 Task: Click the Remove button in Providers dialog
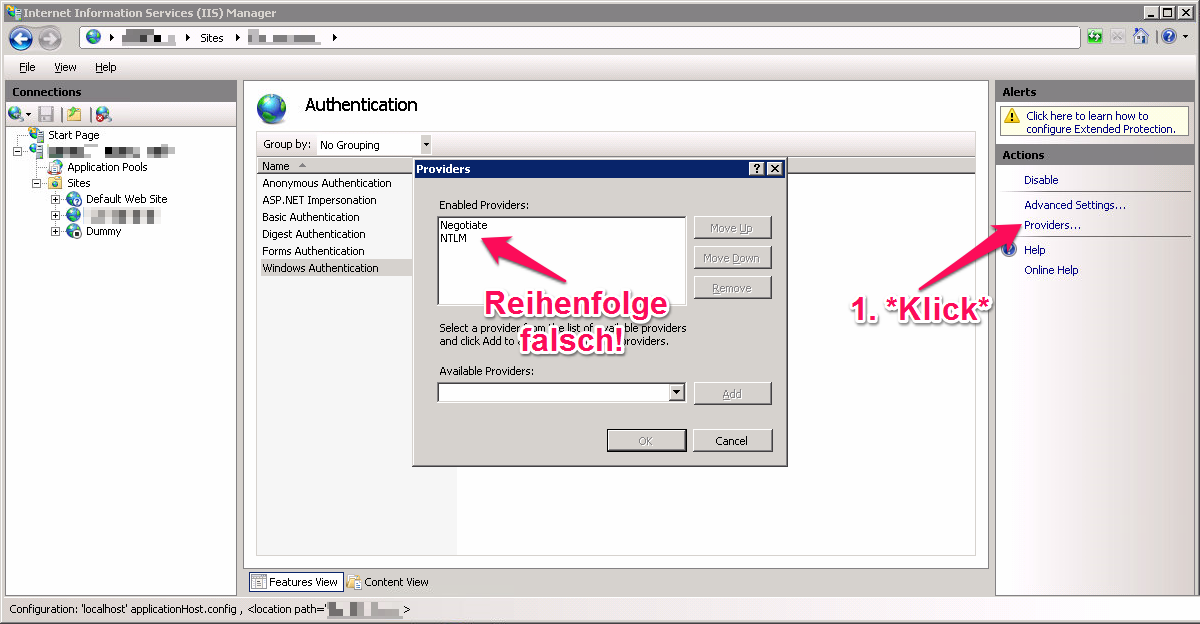click(732, 288)
